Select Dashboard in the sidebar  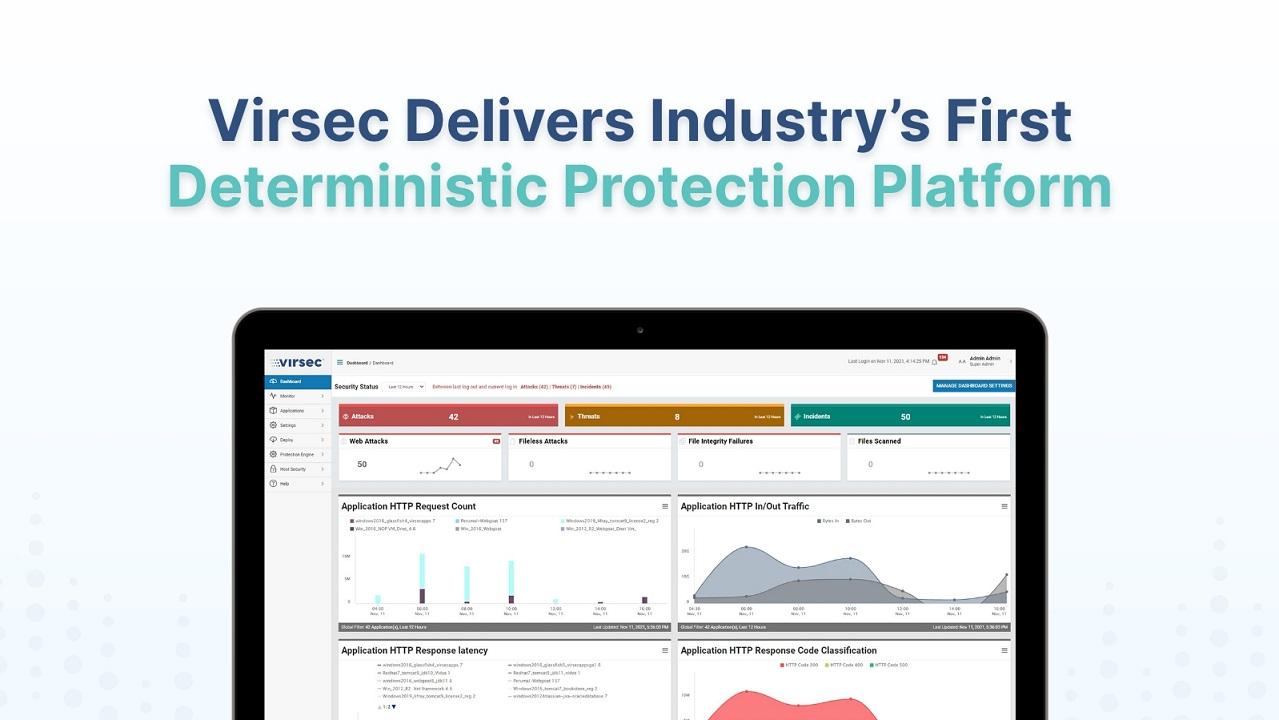[x=298, y=381]
